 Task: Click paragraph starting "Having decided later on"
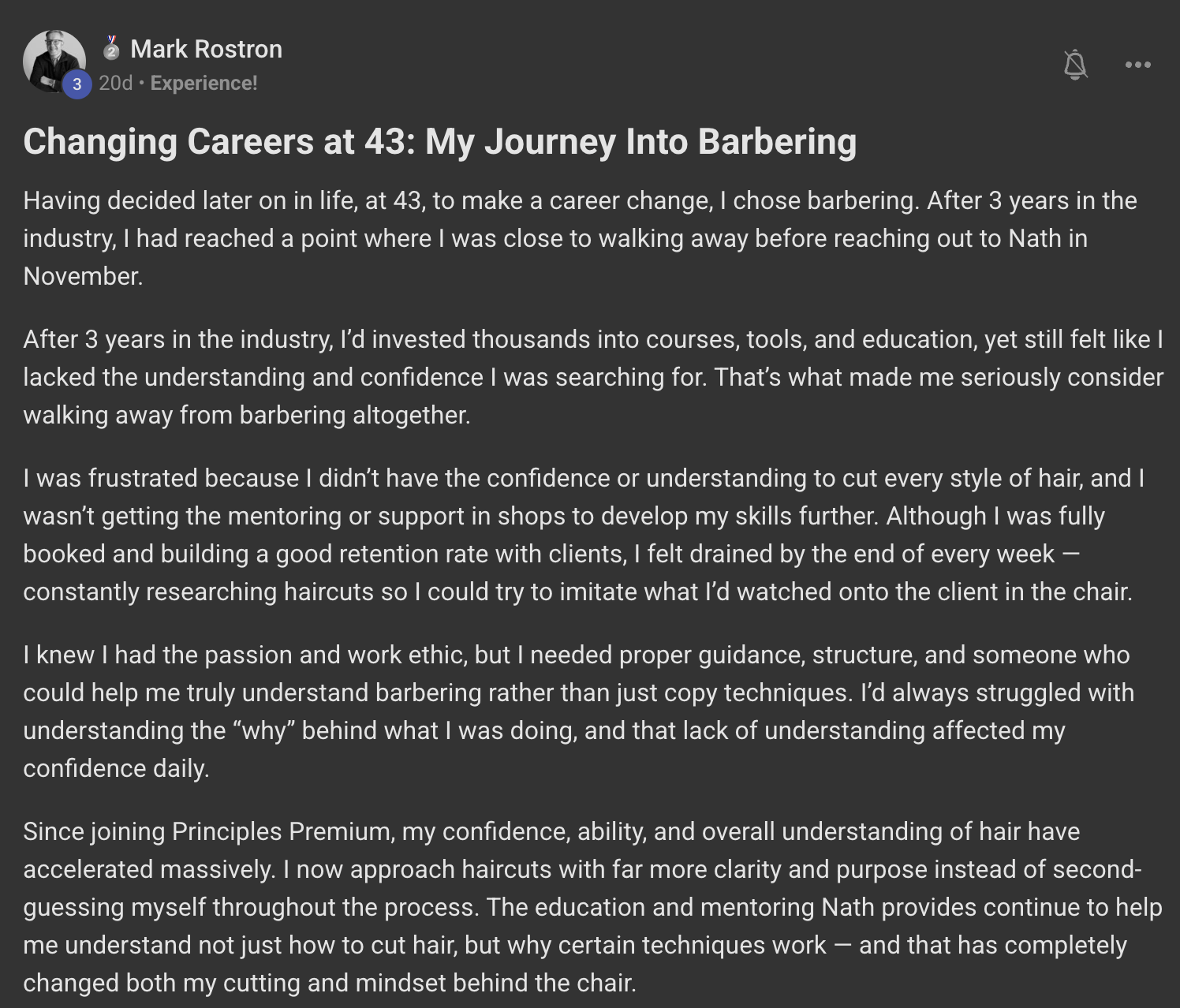pos(580,238)
